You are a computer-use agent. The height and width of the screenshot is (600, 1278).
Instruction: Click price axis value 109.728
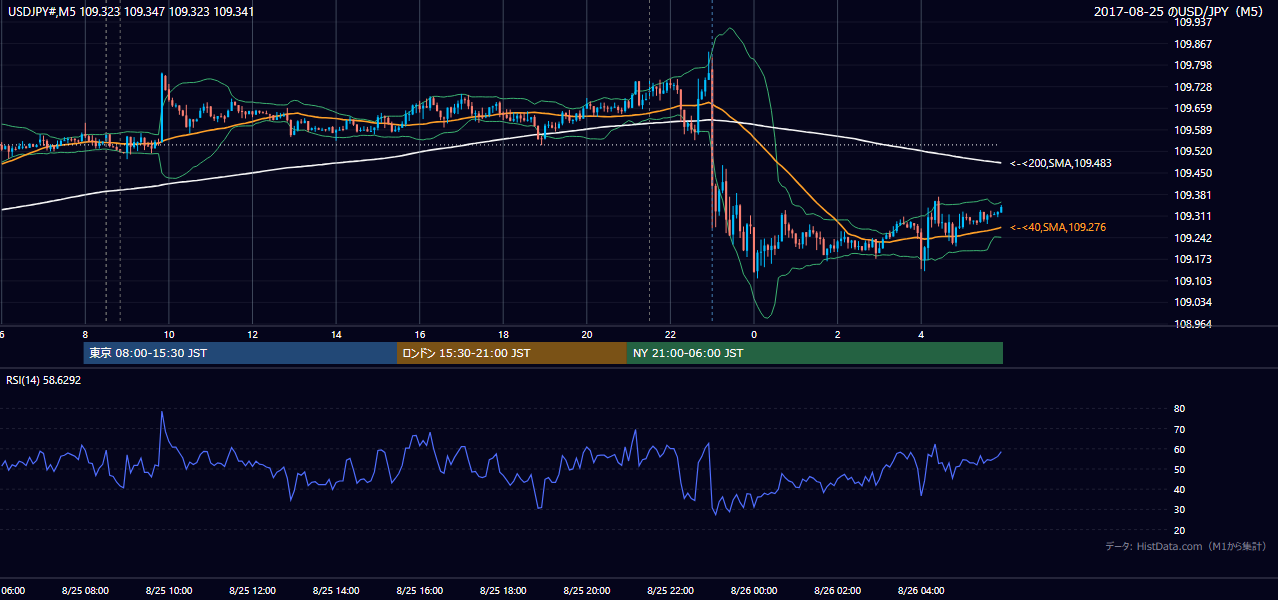coord(1193,87)
